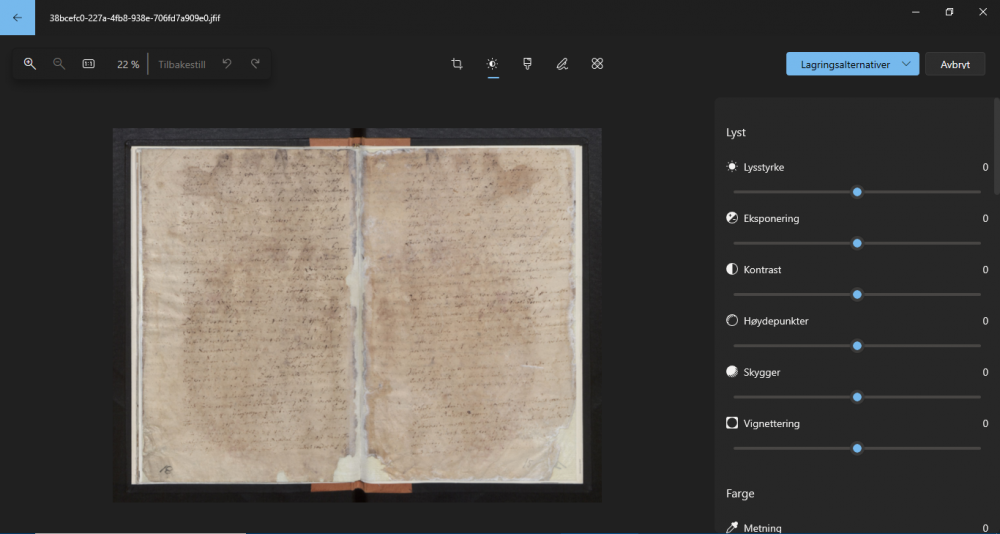Click the Skygger slider handle
The image size is (1000, 534).
point(857,397)
